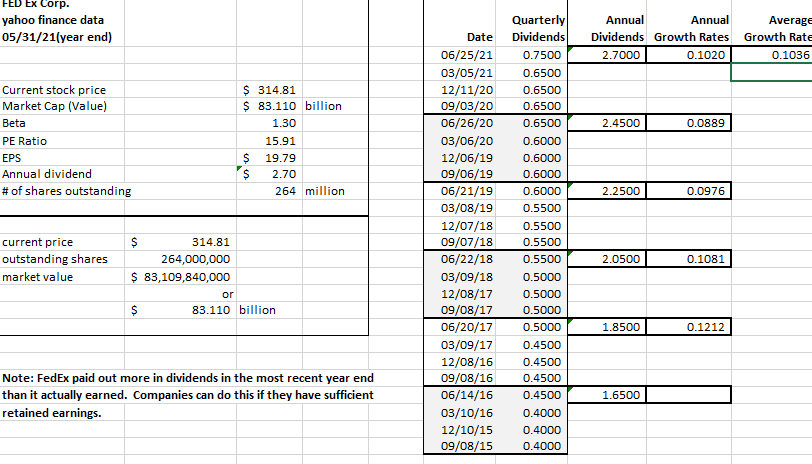Select the 'Annual Growth Rates' header cell
This screenshot has height=464, width=812.
[x=689, y=28]
